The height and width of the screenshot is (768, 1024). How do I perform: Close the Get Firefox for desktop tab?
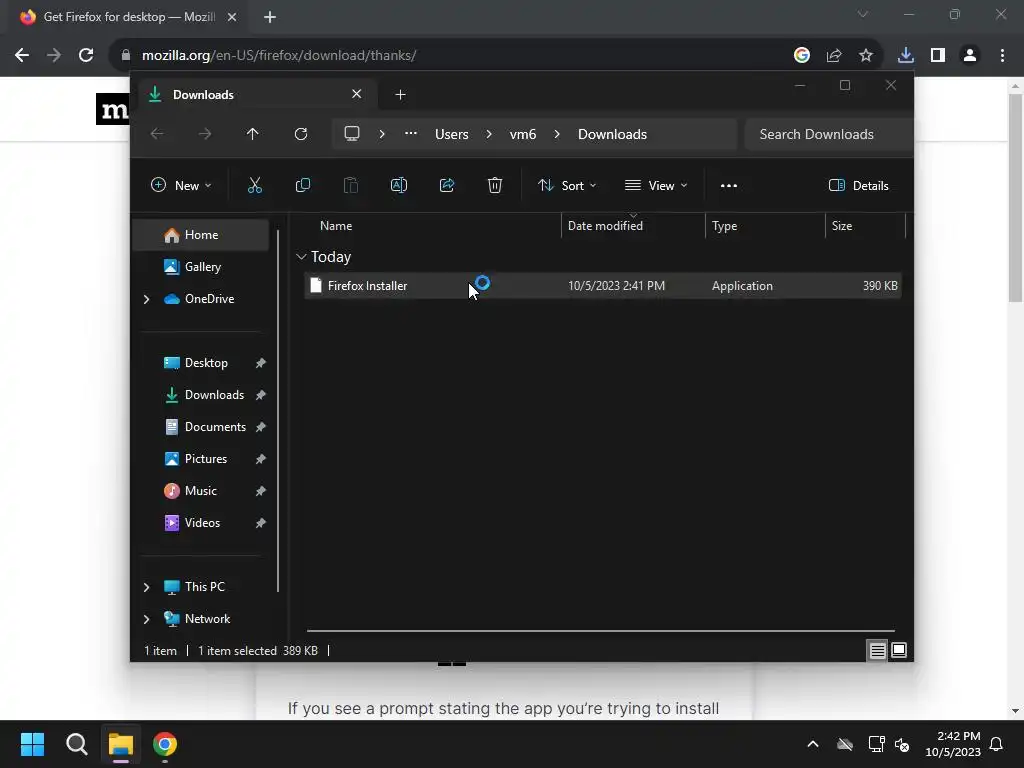coord(232,17)
